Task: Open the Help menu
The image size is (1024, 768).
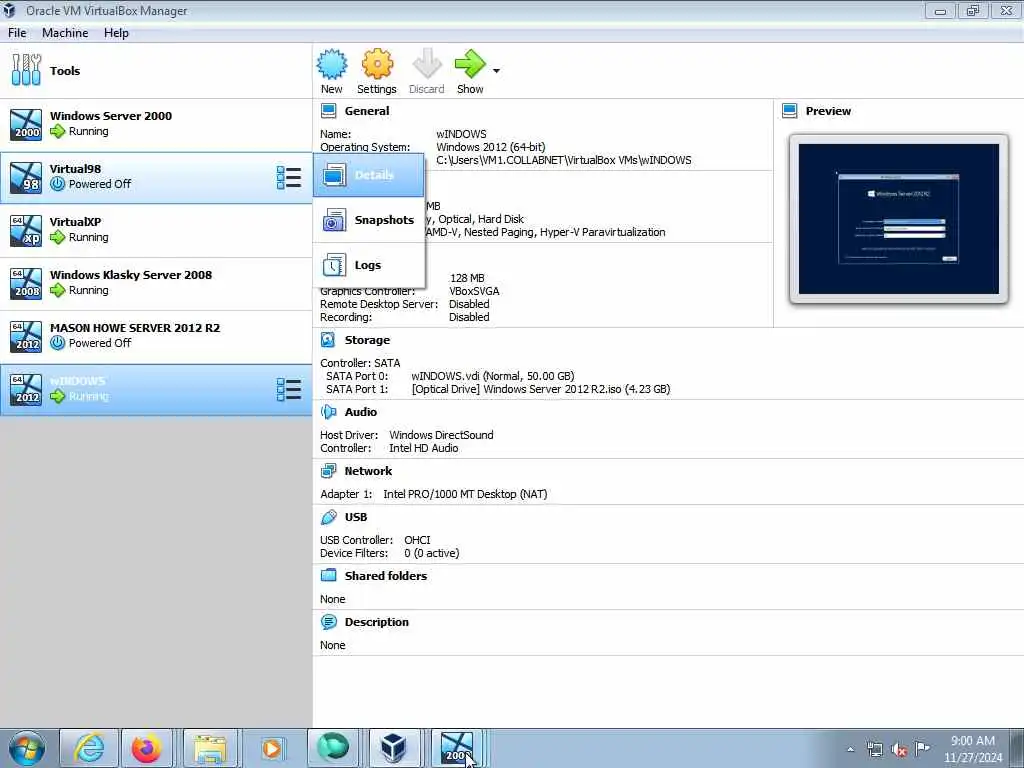Action: coord(116,33)
